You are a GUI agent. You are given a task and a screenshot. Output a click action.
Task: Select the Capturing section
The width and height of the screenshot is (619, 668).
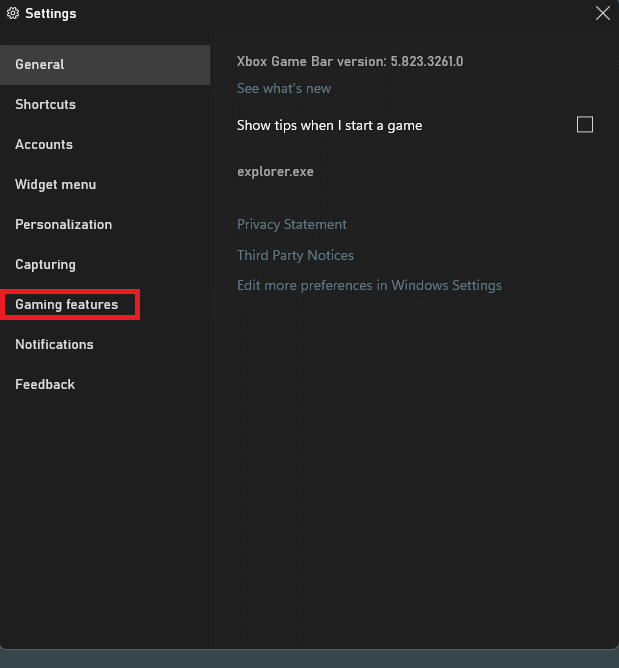tap(105, 265)
